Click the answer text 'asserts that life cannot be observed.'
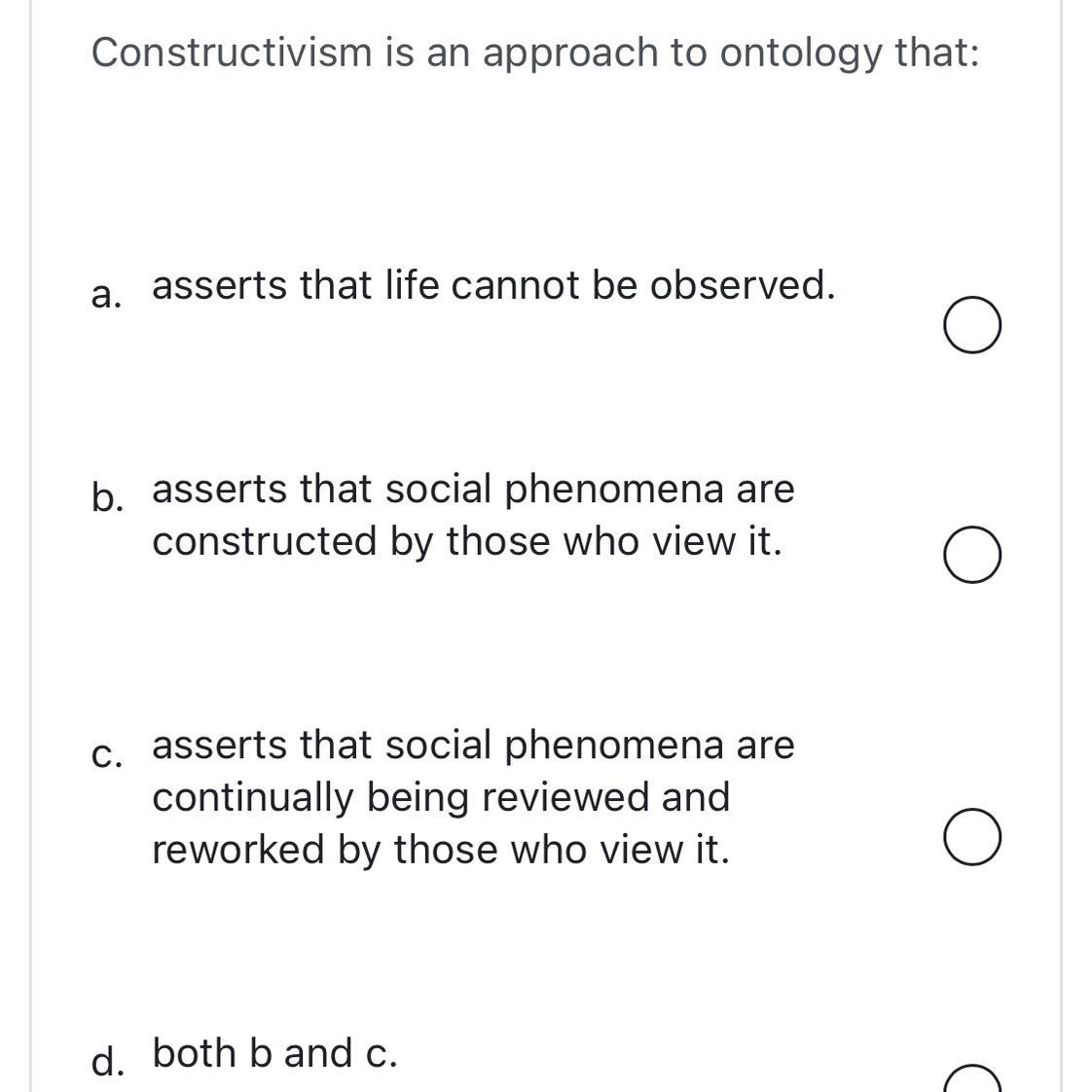 coord(493,285)
